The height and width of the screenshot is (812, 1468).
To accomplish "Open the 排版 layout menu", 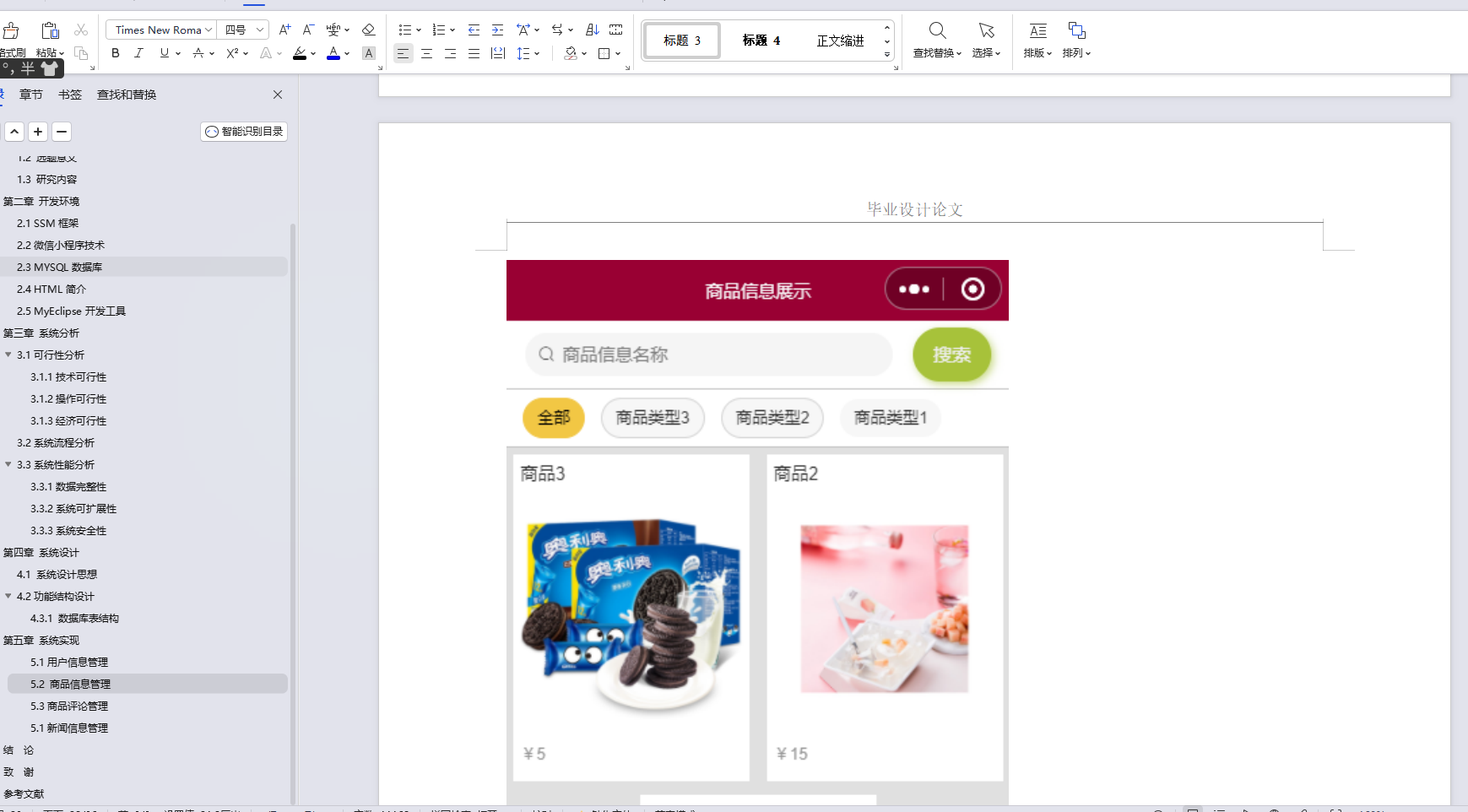I will click(1037, 40).
